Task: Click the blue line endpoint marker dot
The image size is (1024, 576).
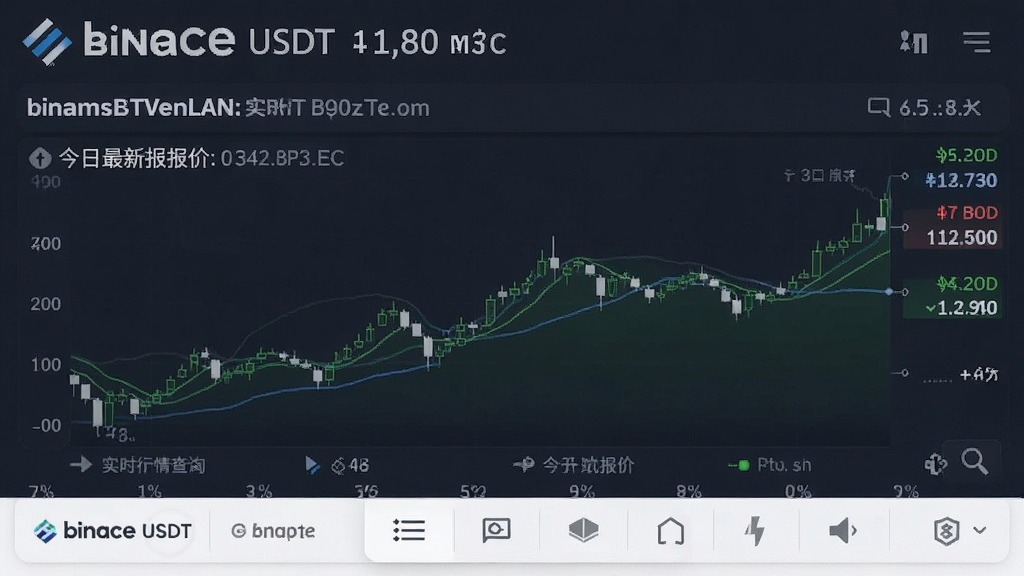Action: coord(889,291)
